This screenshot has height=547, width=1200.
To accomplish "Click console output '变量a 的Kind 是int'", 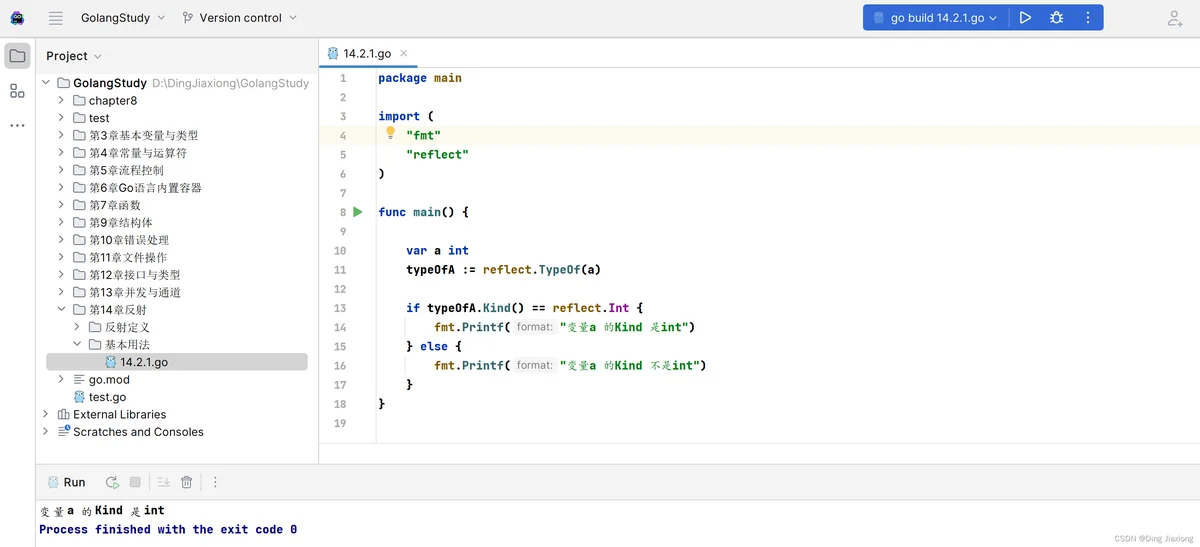I will coord(102,510).
